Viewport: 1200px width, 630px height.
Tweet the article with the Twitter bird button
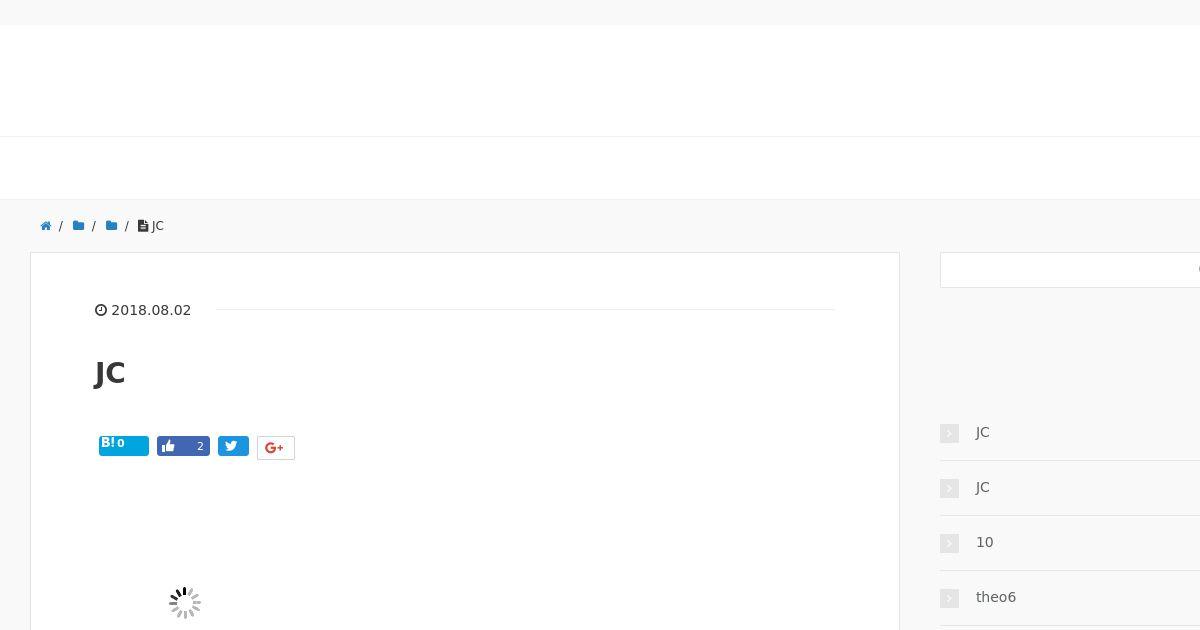pos(233,446)
